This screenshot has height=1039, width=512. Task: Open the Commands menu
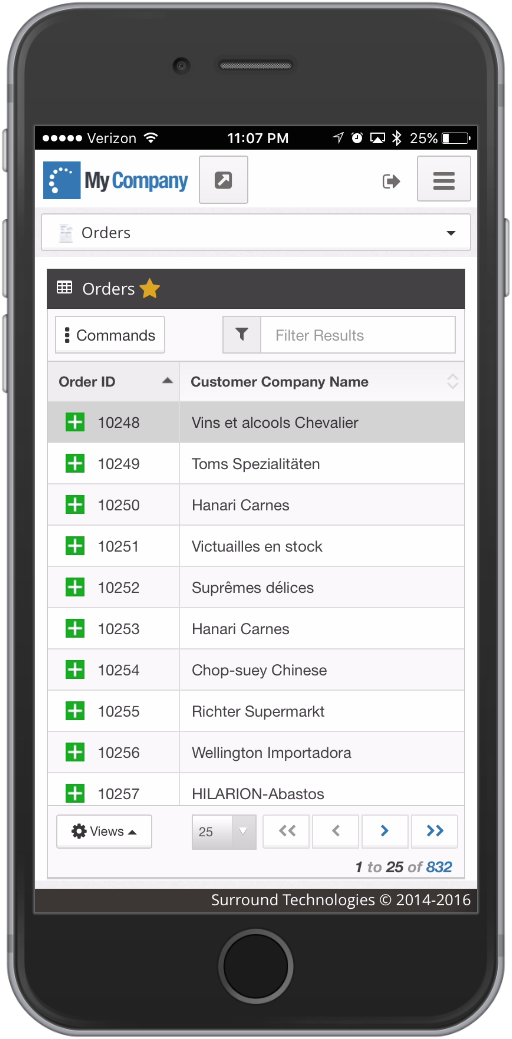coord(110,335)
